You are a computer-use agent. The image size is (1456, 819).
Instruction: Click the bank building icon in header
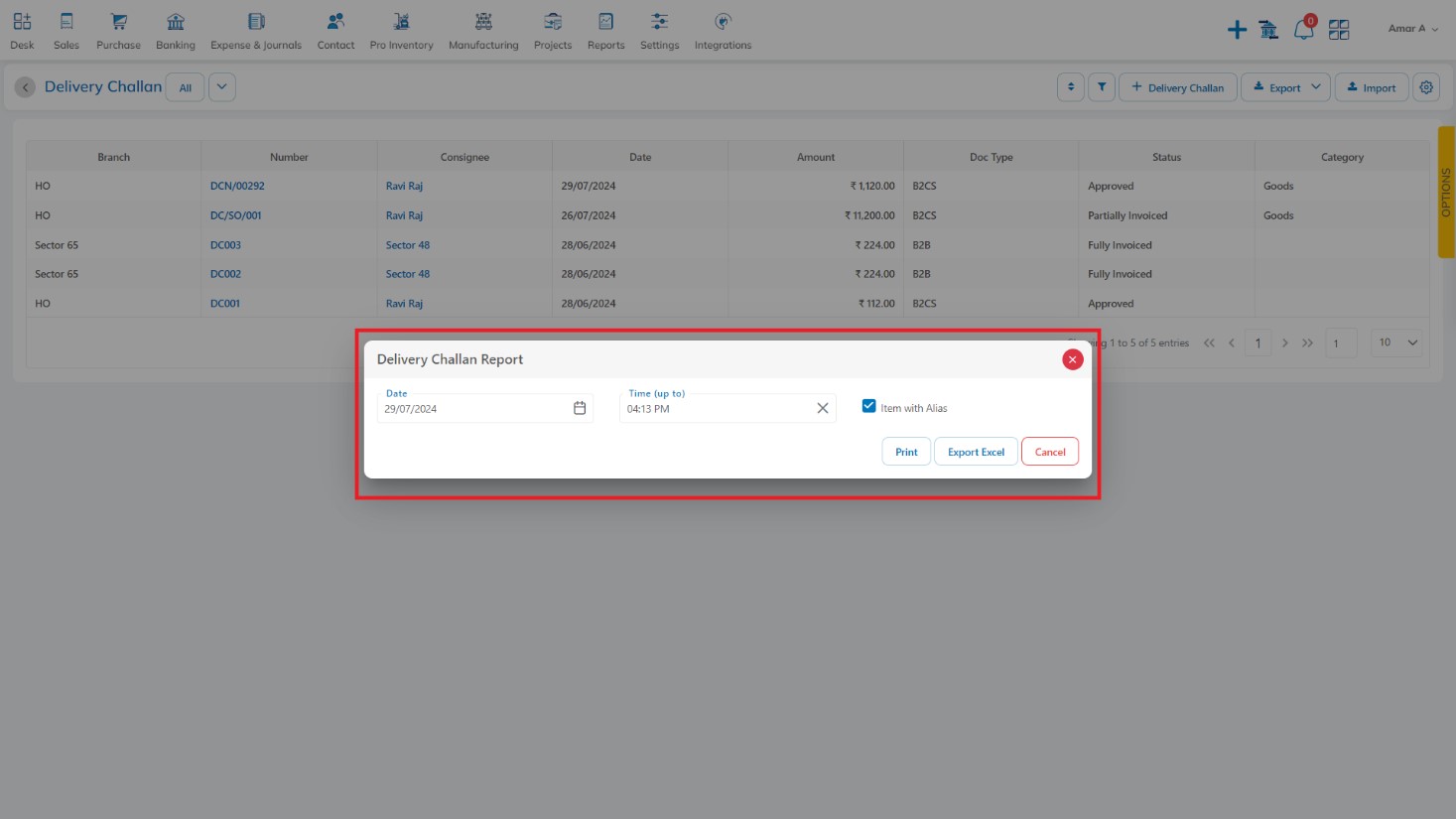(1268, 30)
